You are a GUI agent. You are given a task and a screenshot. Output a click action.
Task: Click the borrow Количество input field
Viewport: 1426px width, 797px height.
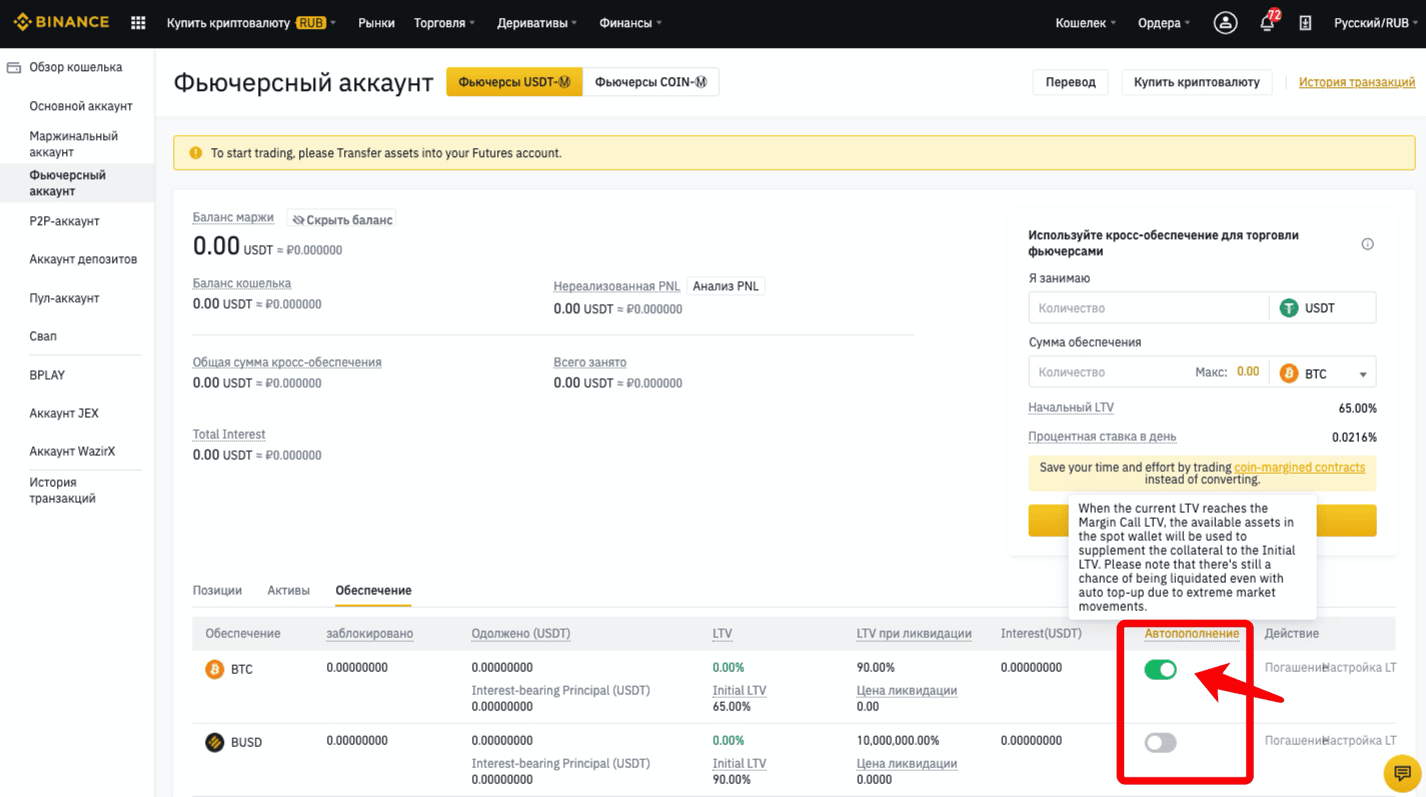coord(1148,308)
